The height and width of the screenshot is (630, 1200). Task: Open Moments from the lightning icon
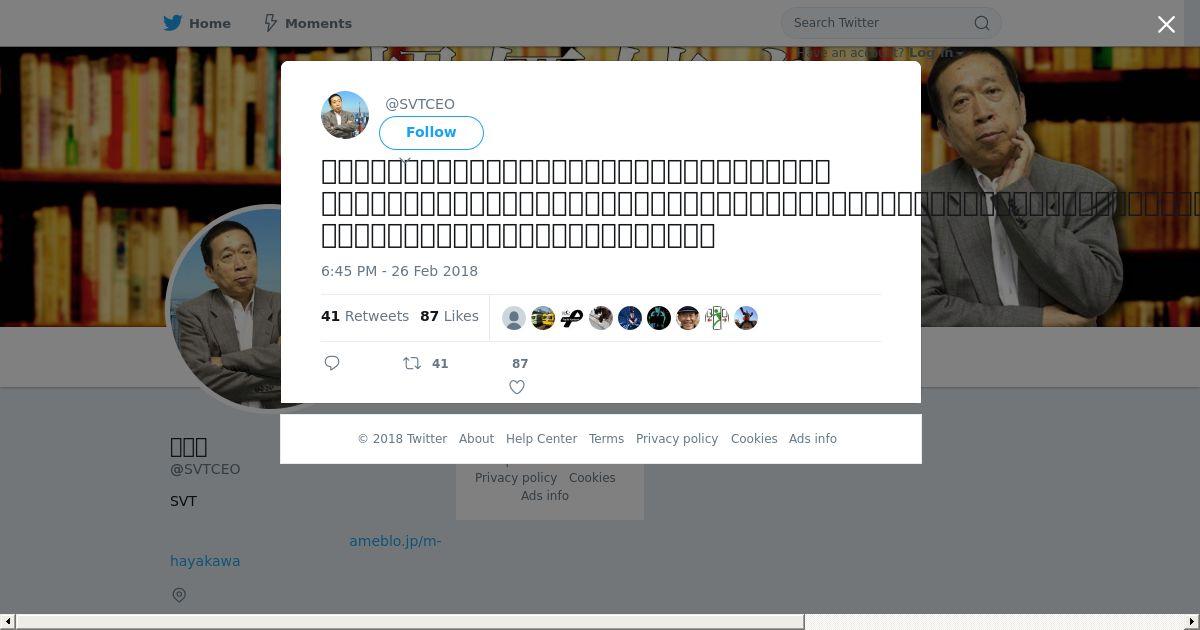click(270, 23)
